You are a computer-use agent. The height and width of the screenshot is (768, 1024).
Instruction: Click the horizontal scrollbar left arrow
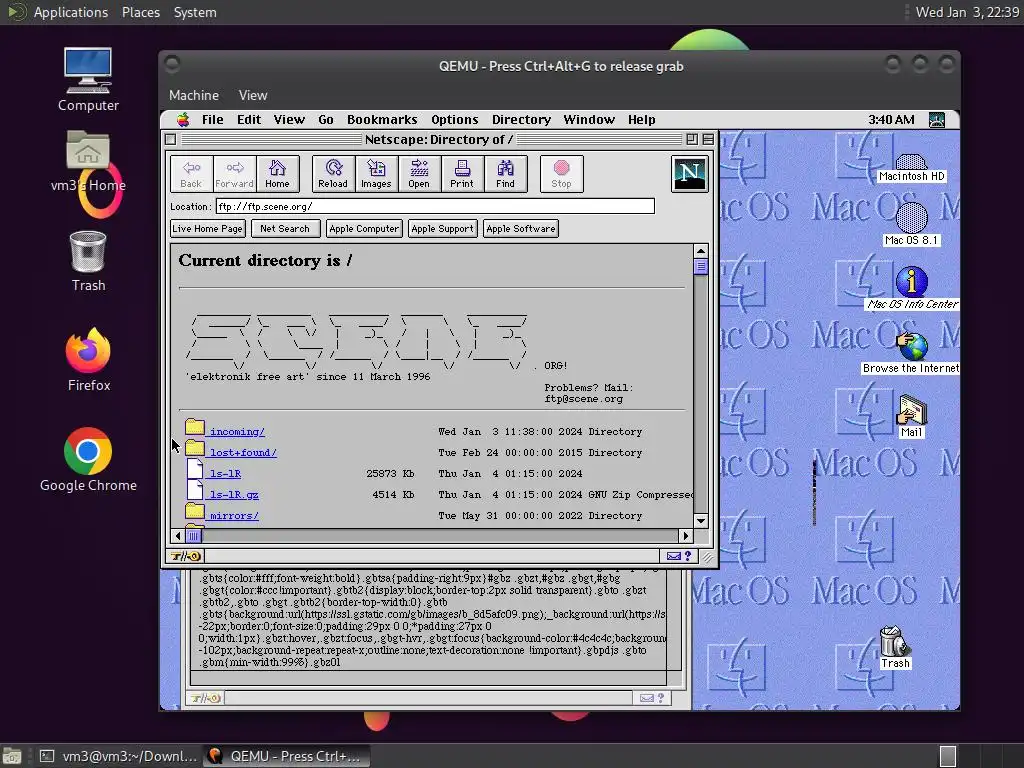point(178,536)
